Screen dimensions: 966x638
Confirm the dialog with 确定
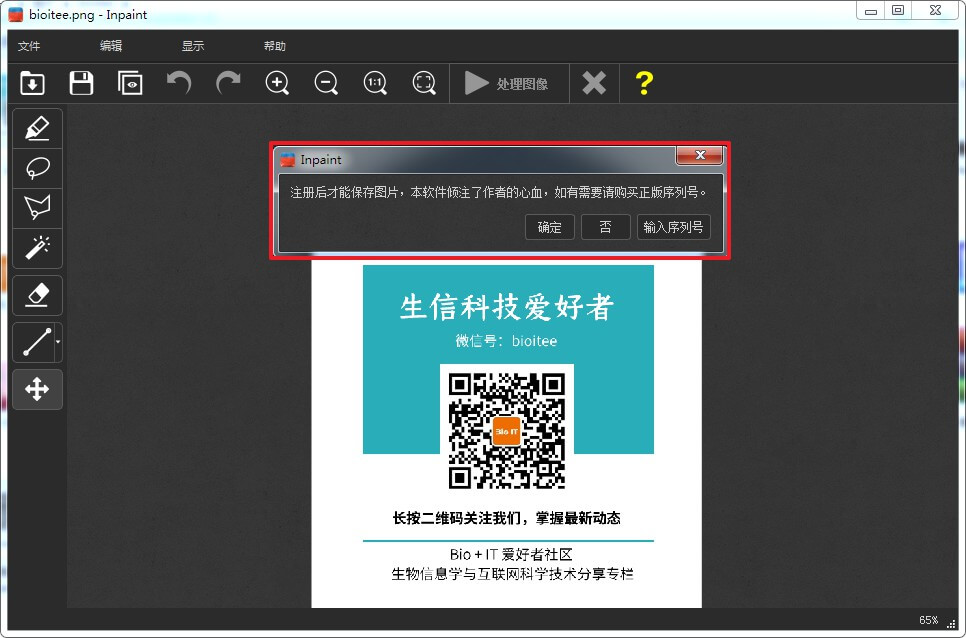pyautogui.click(x=550, y=227)
